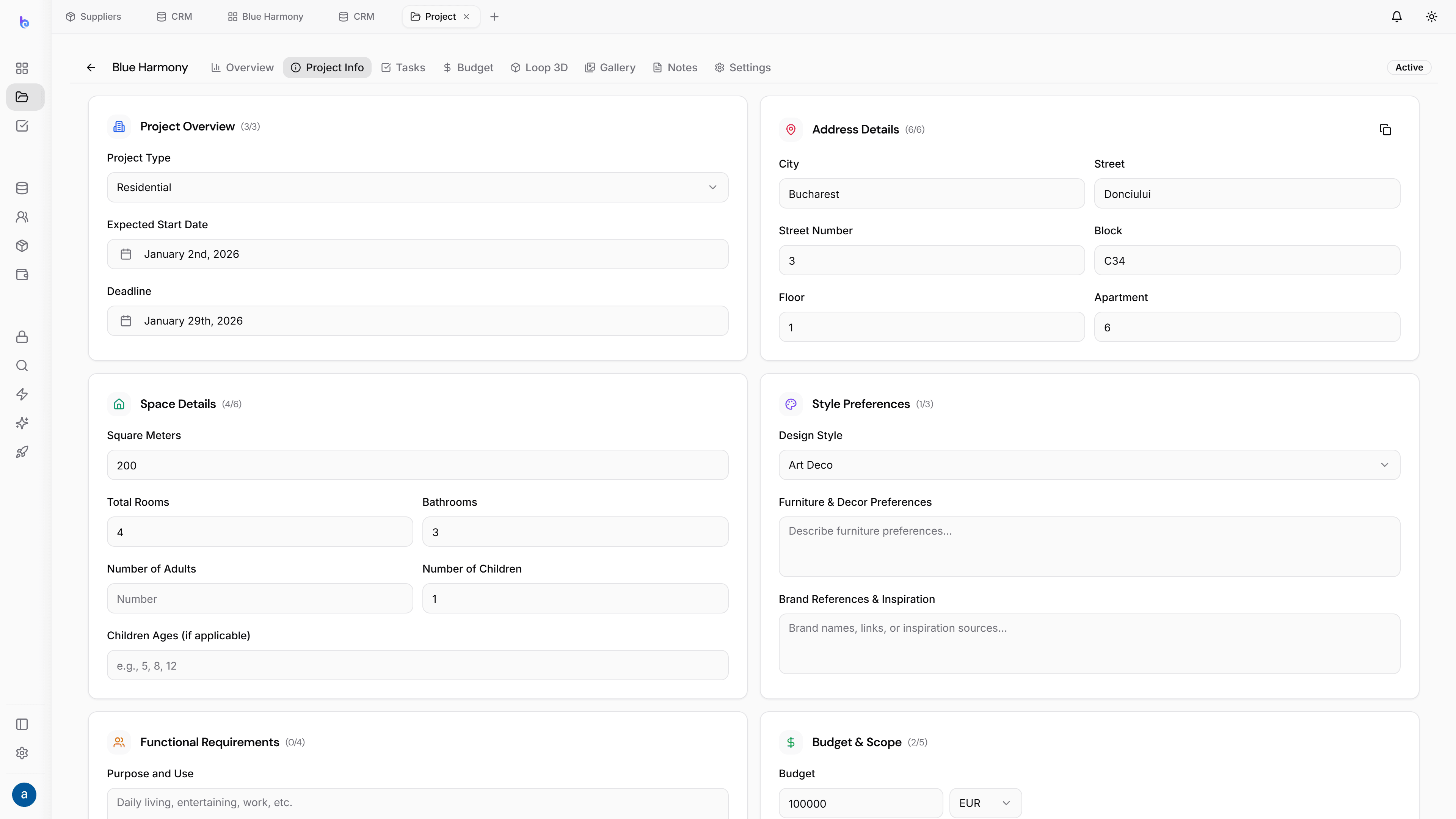The height and width of the screenshot is (819, 1456).
Task: Switch to the Suppliers tab
Action: pyautogui.click(x=94, y=17)
